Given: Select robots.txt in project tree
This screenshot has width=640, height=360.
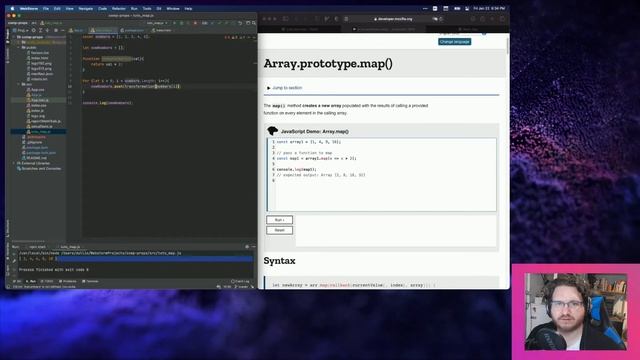Looking at the screenshot, I should (38, 79).
